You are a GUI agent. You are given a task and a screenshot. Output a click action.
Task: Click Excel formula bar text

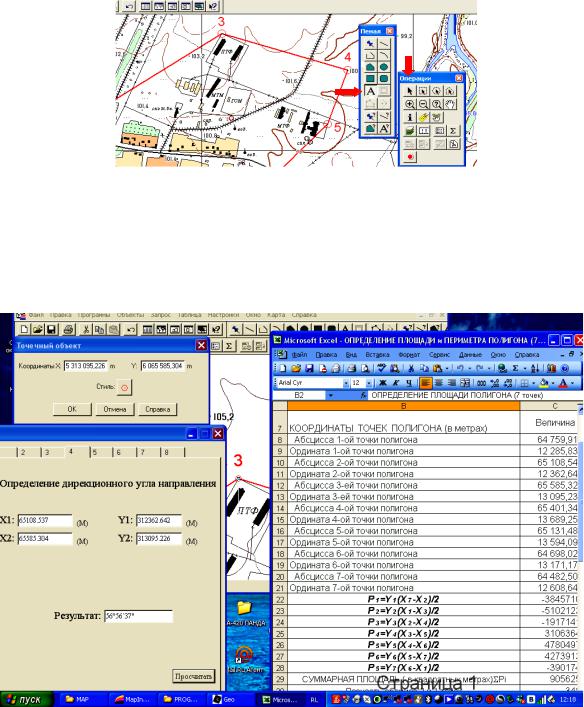(457, 395)
